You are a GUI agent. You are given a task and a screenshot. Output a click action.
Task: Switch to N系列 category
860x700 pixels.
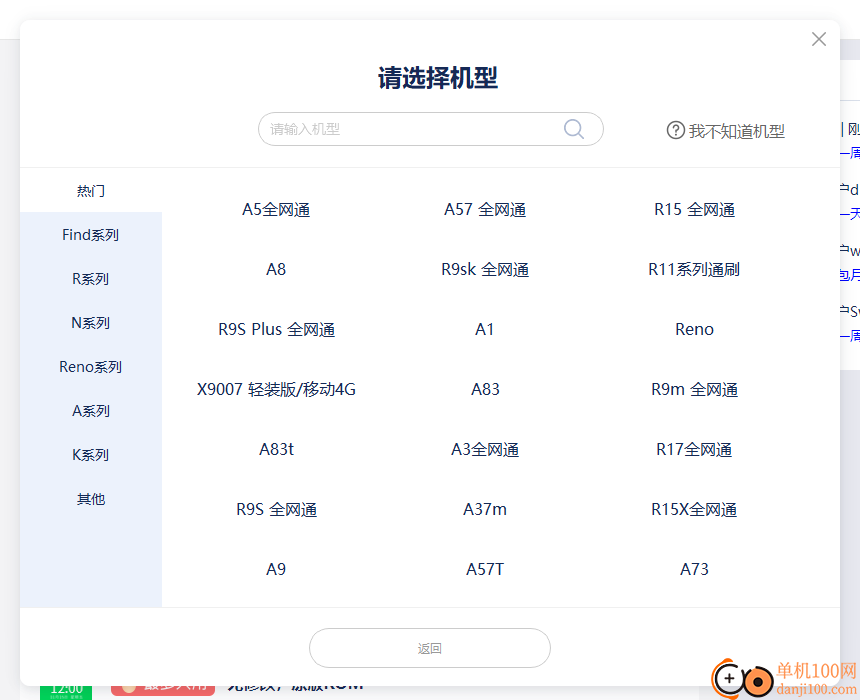(91, 323)
